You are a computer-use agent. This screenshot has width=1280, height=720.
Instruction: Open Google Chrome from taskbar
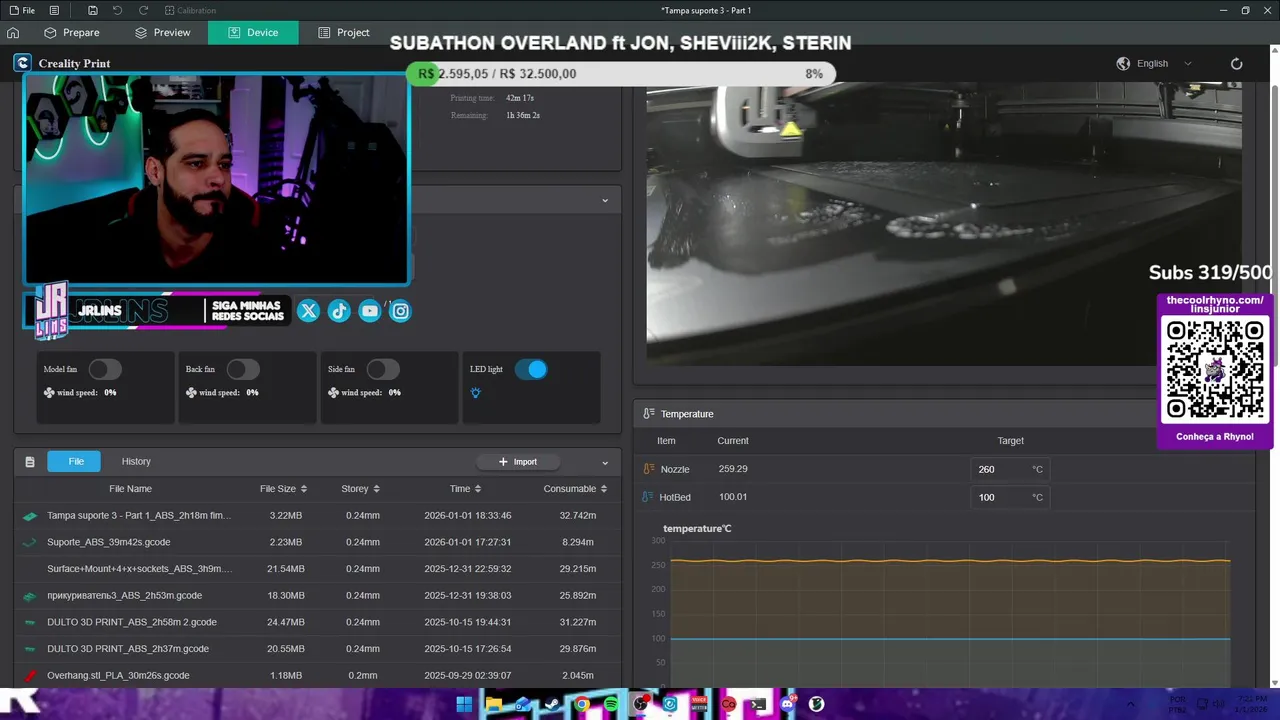click(x=581, y=704)
